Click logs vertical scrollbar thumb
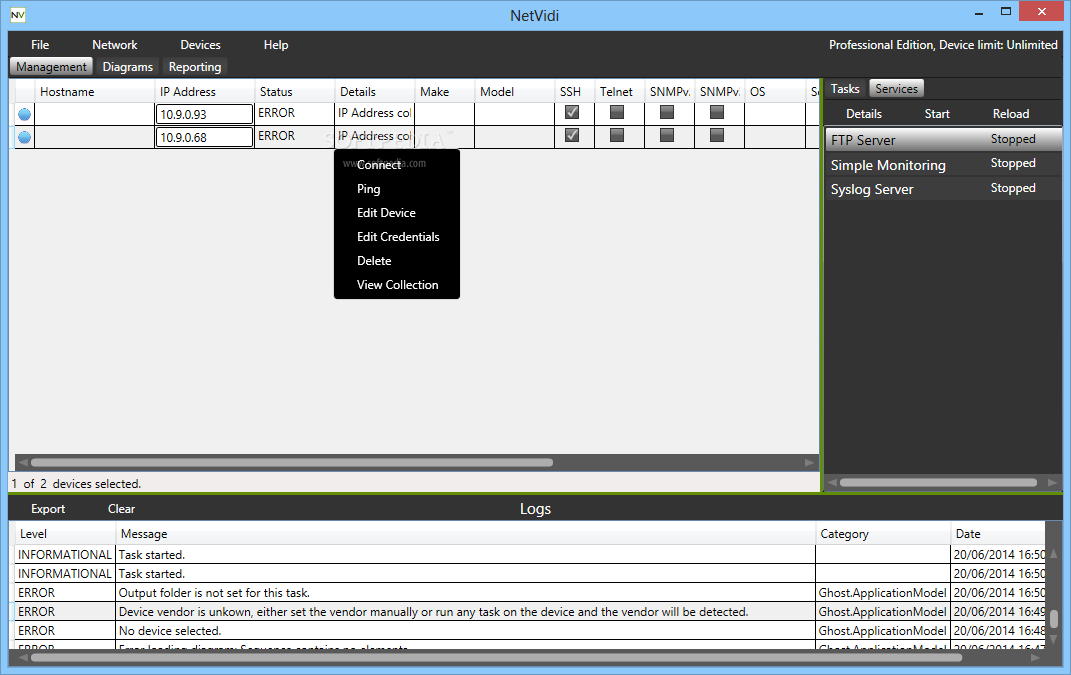 1054,619
